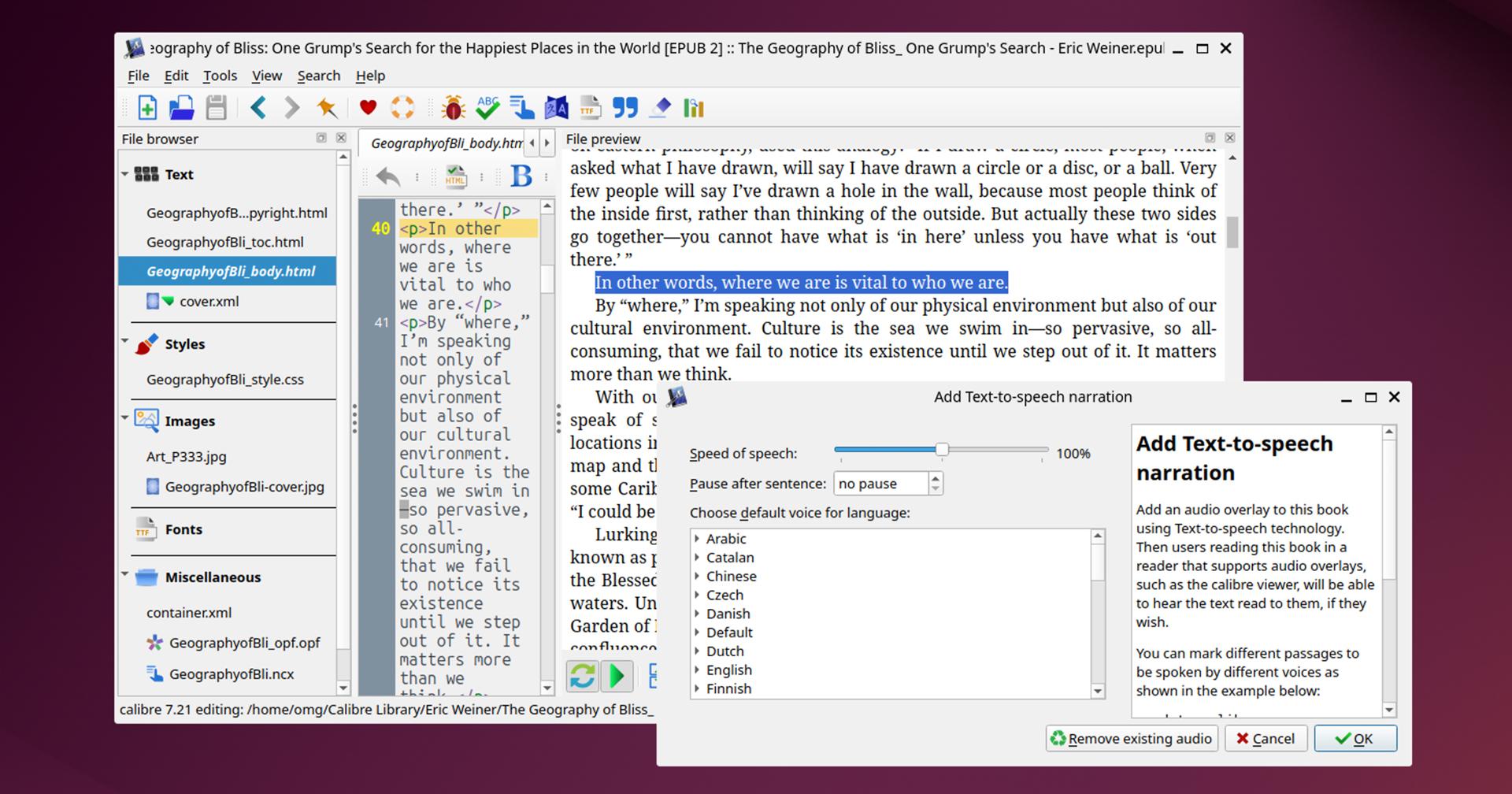Click the bold B formatting icon
1512x794 pixels.
coord(521,176)
